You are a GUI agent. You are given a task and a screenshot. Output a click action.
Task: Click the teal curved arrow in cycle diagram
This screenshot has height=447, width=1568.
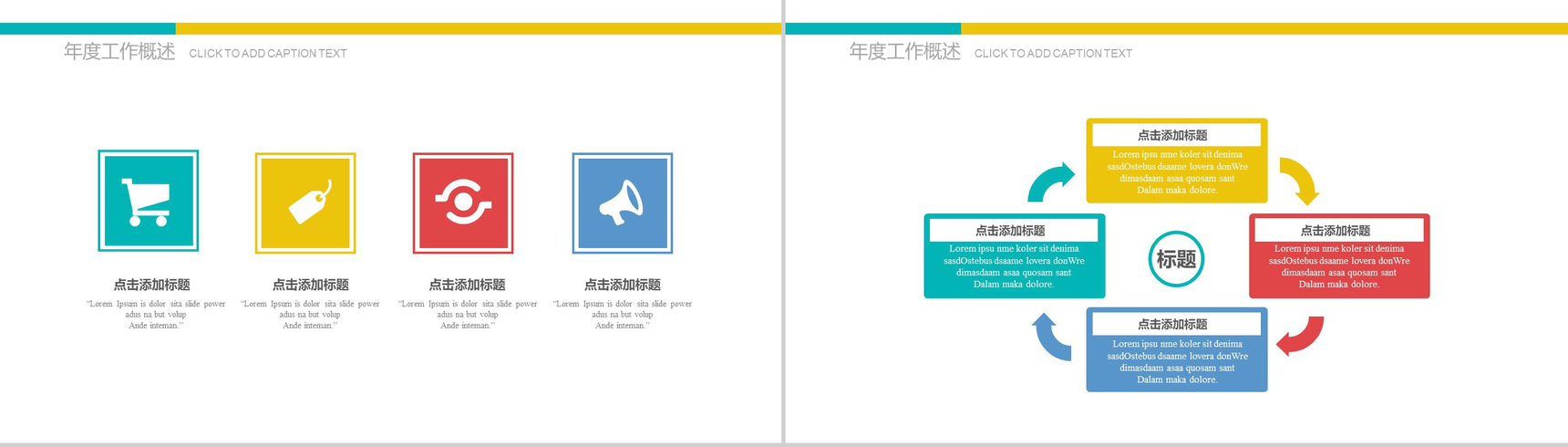(1050, 182)
